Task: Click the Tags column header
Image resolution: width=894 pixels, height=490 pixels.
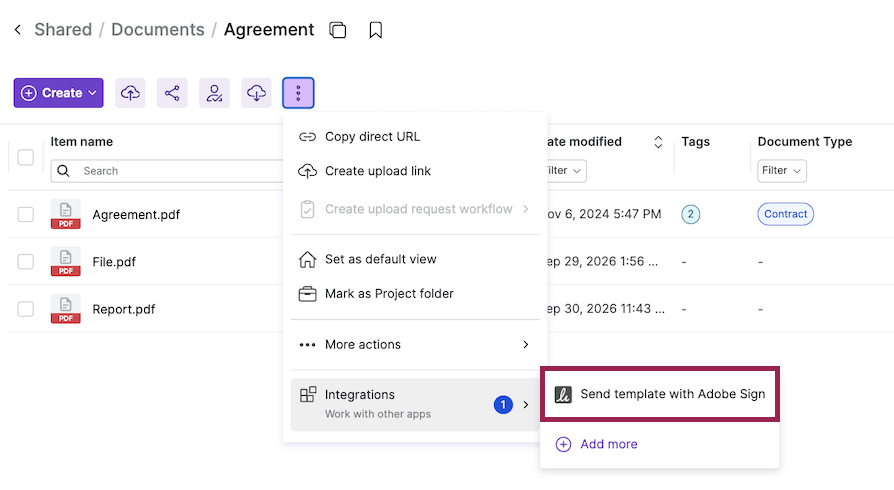Action: pyautogui.click(x=696, y=141)
